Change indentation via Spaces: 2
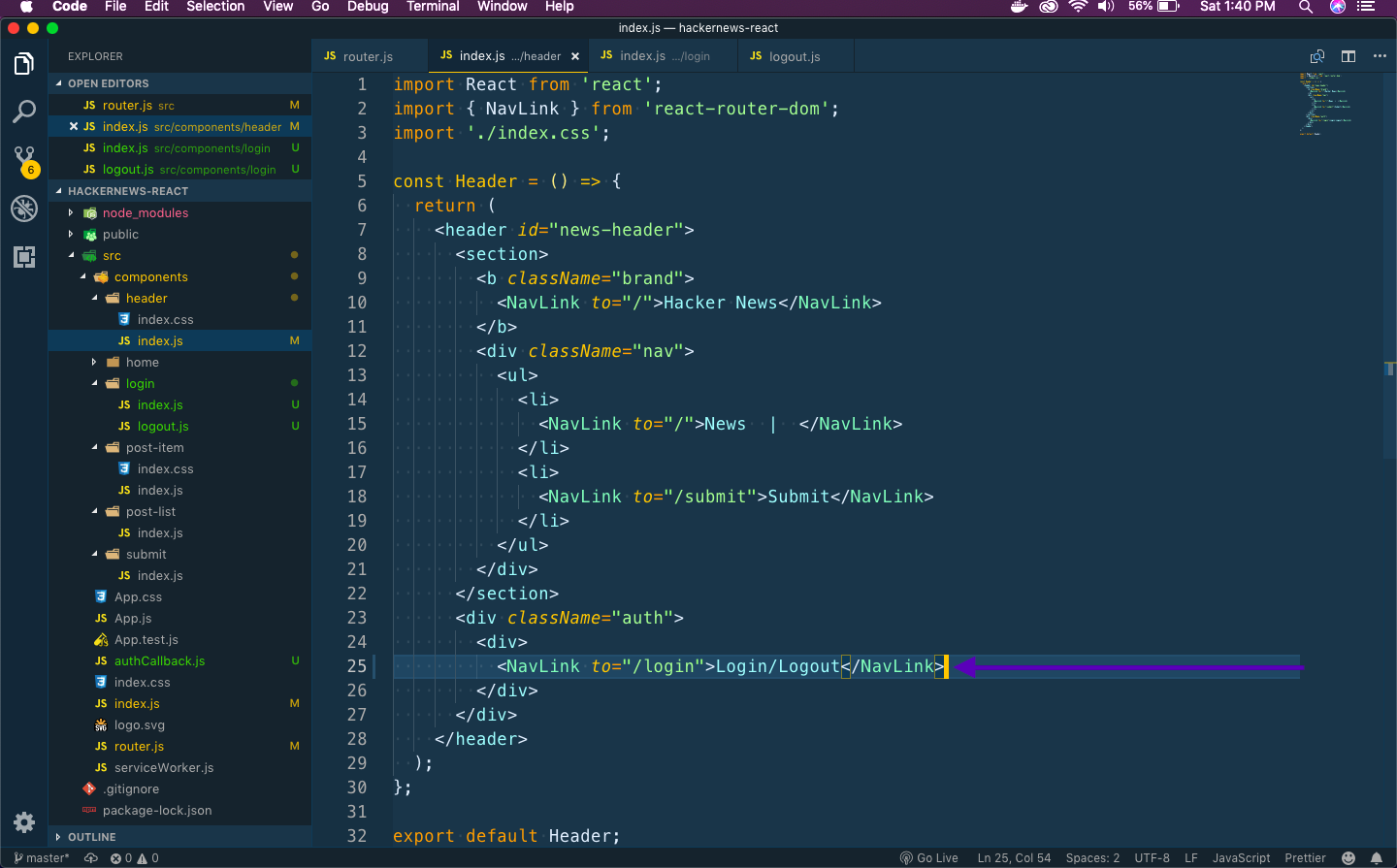 point(1092,858)
